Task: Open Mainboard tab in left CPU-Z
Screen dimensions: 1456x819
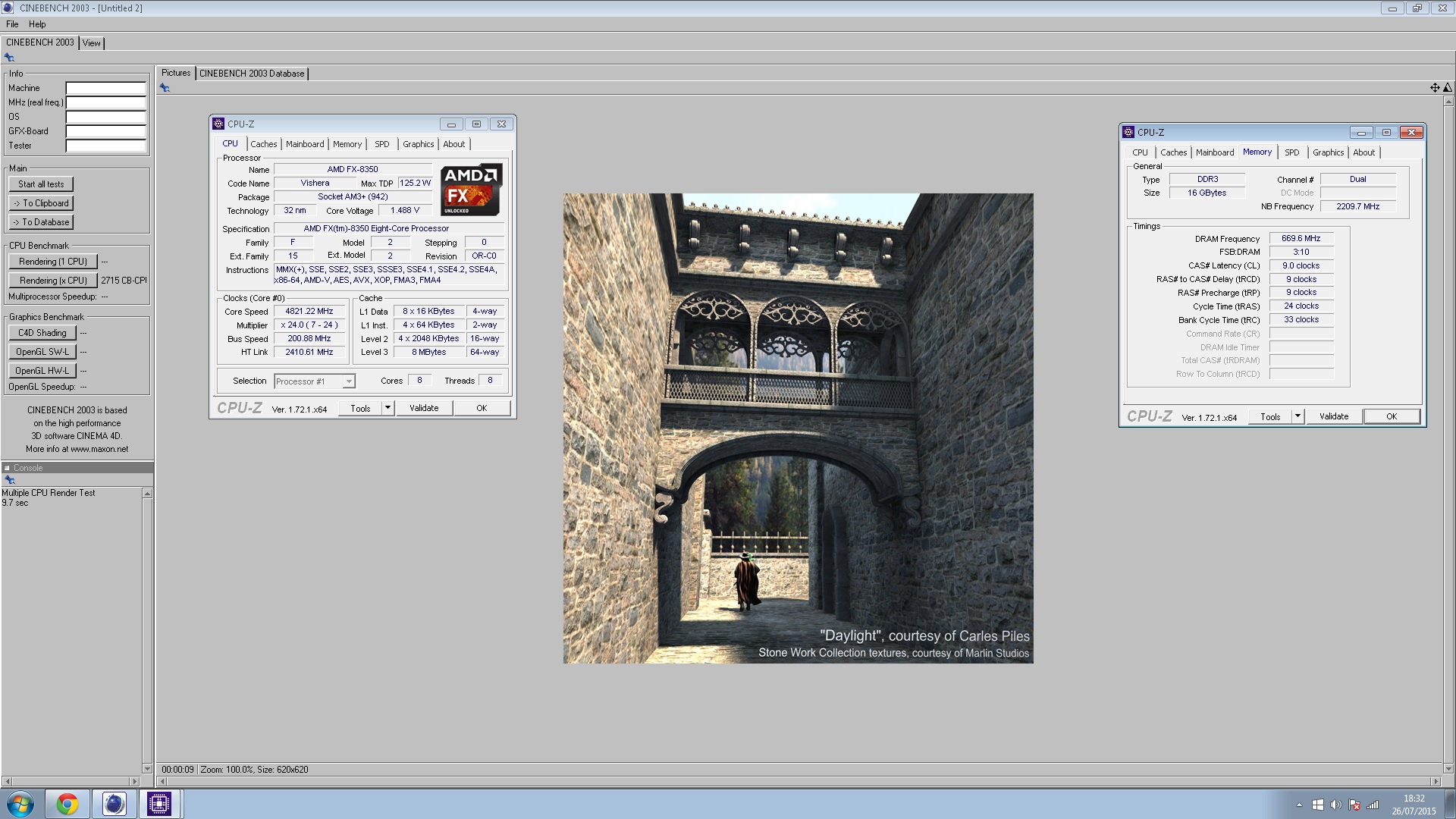Action: [305, 144]
